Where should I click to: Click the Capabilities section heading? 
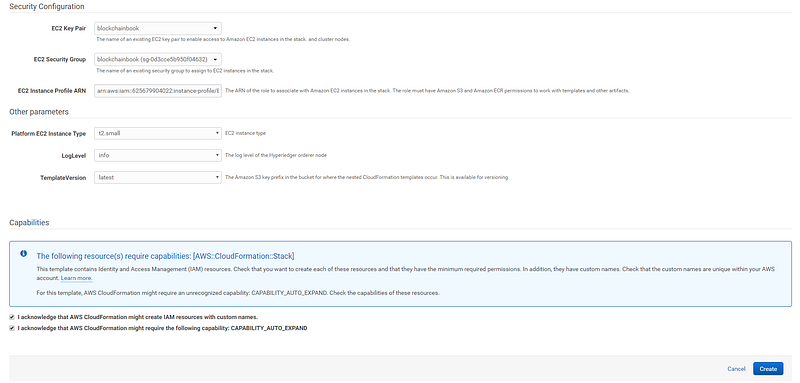[x=29, y=223]
